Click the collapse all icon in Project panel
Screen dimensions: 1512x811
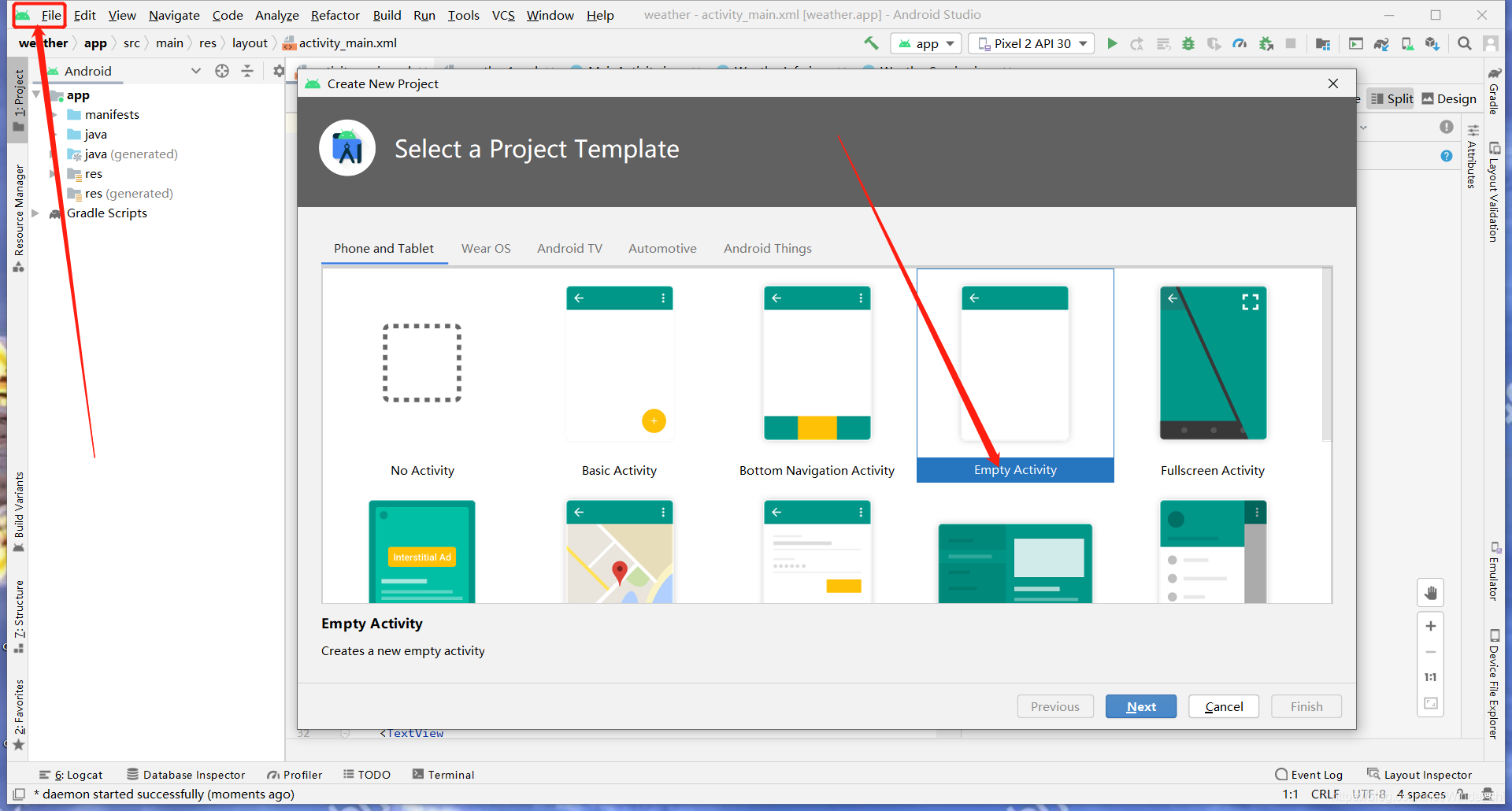pyautogui.click(x=247, y=71)
